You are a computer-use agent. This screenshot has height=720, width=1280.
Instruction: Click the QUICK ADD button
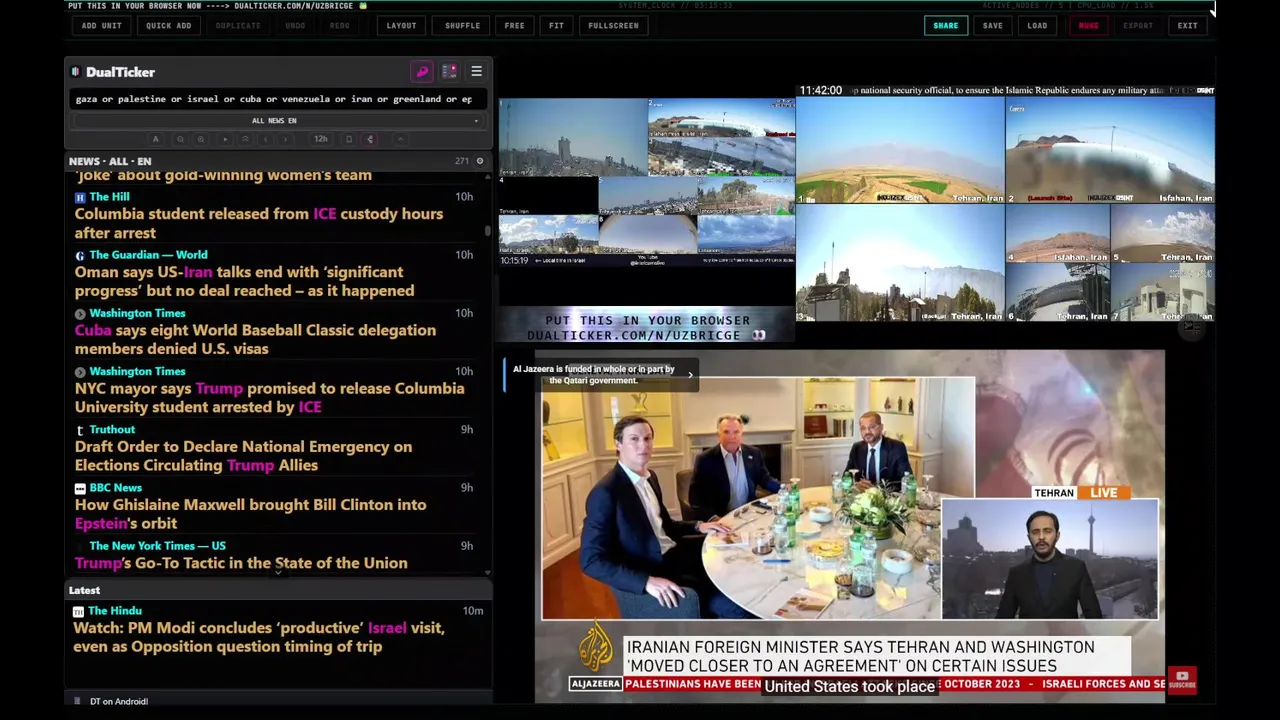[x=168, y=26]
